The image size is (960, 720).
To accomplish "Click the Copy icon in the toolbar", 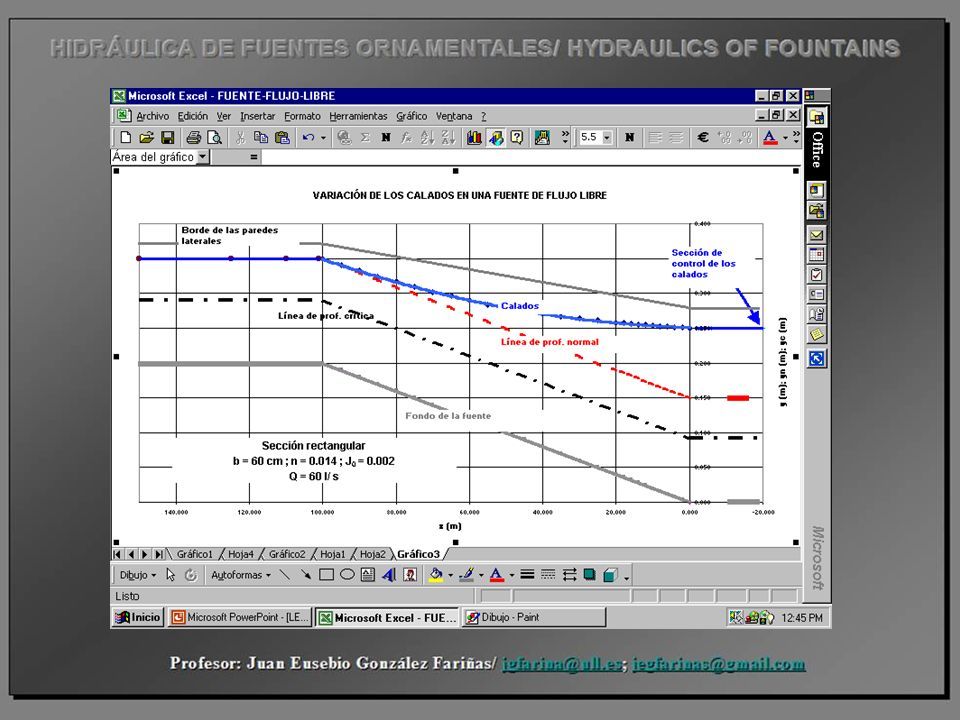I will click(261, 138).
